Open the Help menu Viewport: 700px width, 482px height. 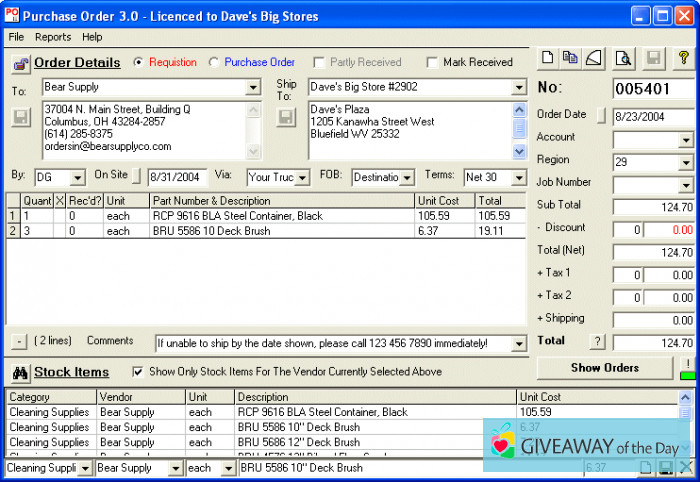pos(92,37)
